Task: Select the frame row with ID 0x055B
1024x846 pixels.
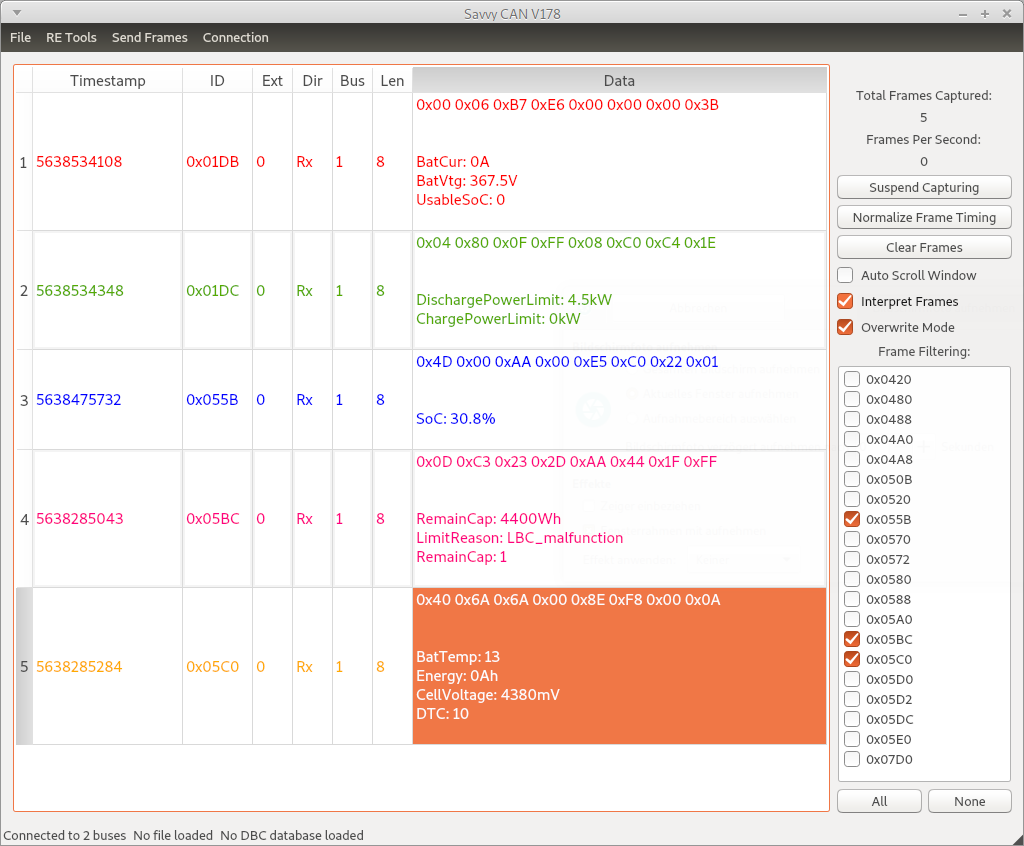Action: (212, 400)
